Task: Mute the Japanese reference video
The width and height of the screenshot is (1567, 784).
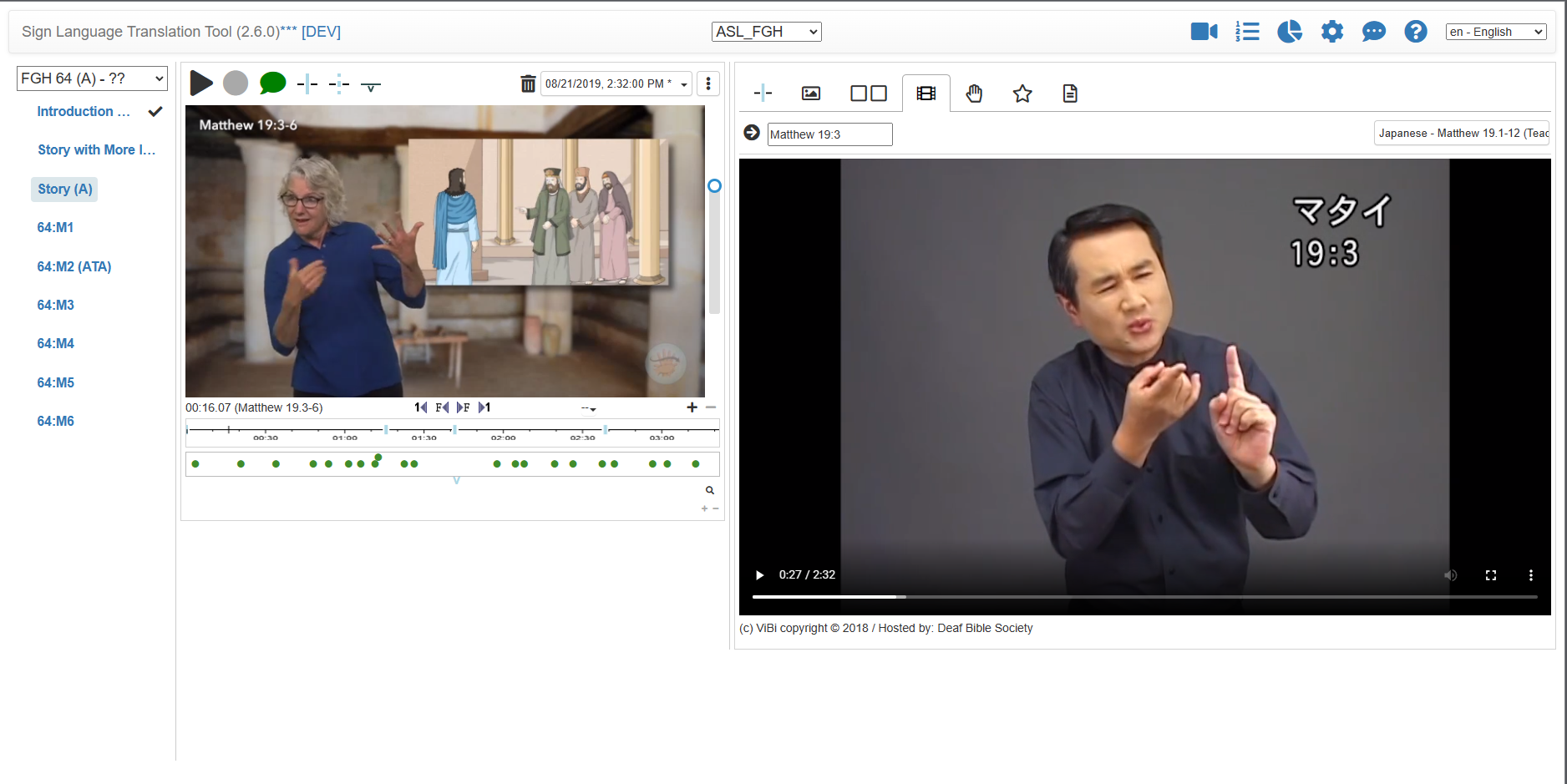Action: [1451, 575]
